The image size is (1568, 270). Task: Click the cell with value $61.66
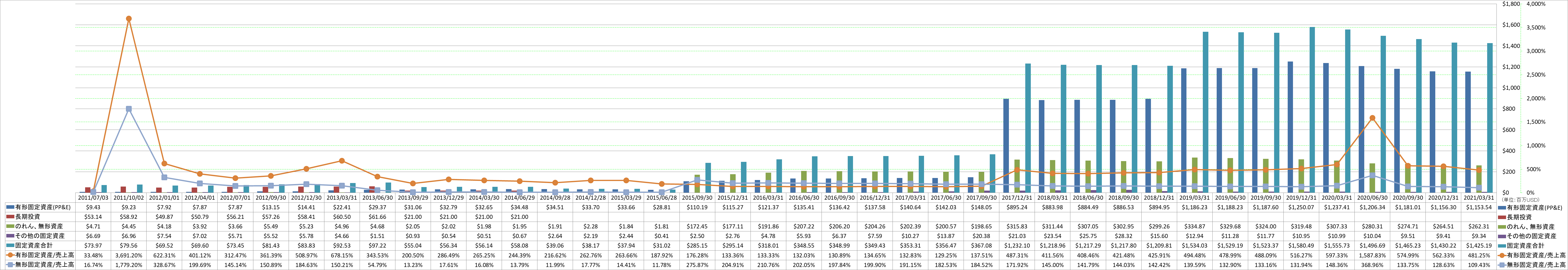point(377,217)
